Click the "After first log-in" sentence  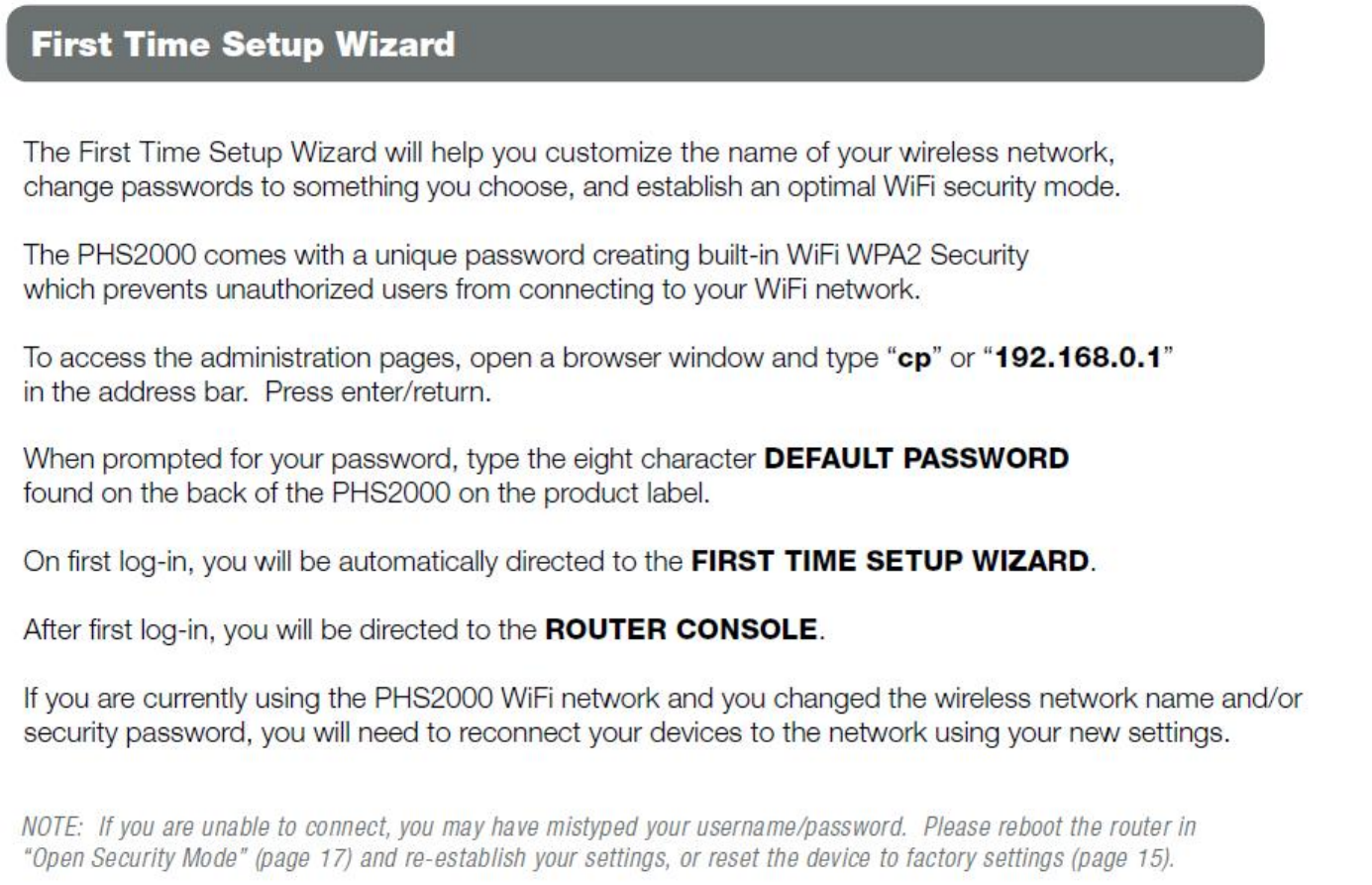click(x=424, y=629)
